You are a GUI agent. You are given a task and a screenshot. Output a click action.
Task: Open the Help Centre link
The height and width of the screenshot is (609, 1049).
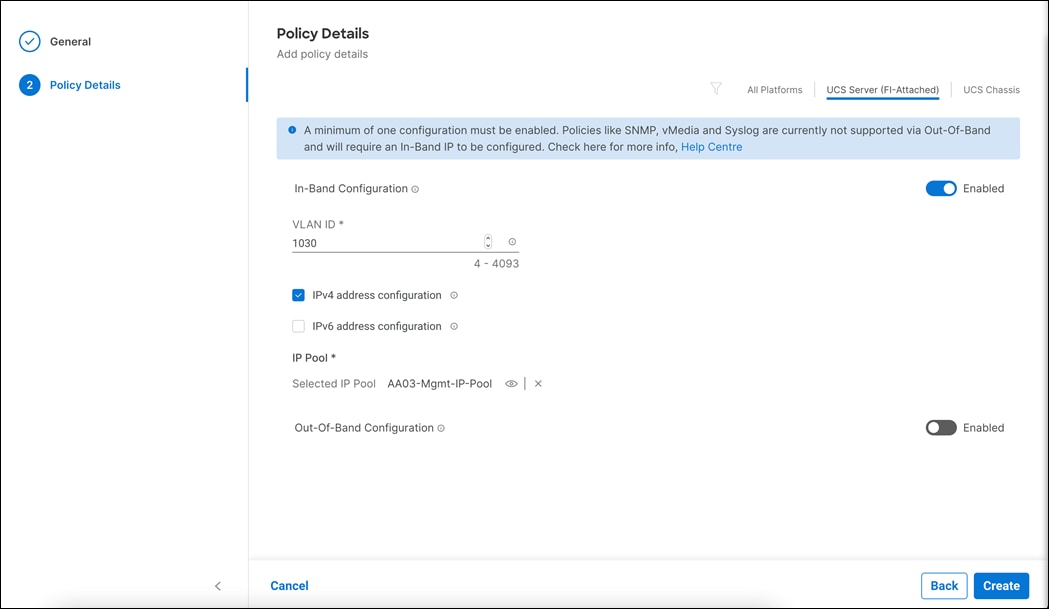tap(711, 146)
